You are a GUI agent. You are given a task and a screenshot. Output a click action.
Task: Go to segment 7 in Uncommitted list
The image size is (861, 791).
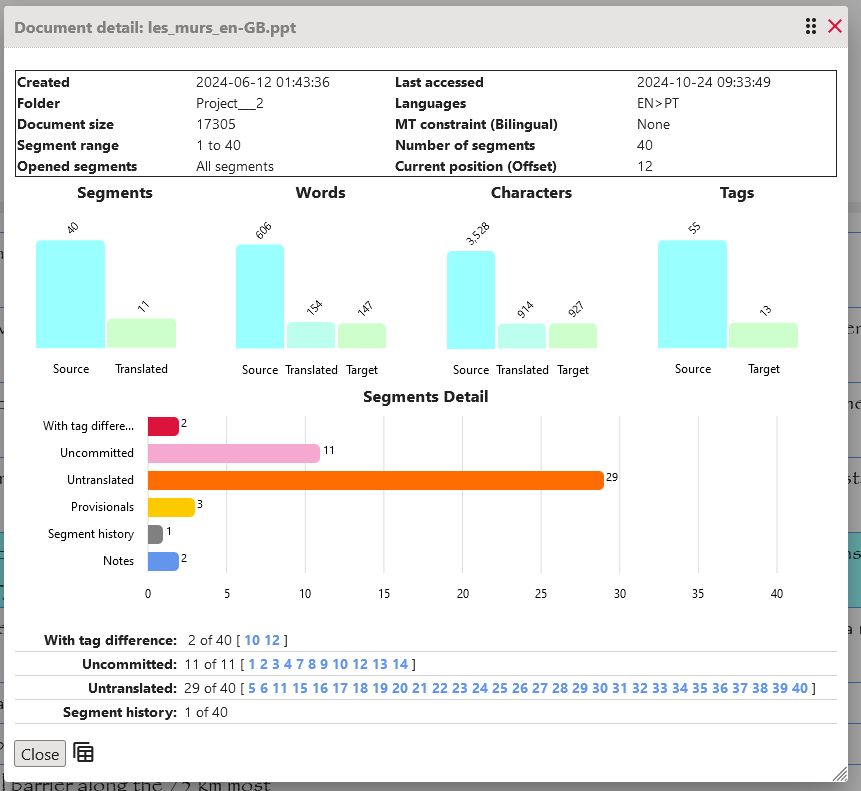tap(300, 664)
